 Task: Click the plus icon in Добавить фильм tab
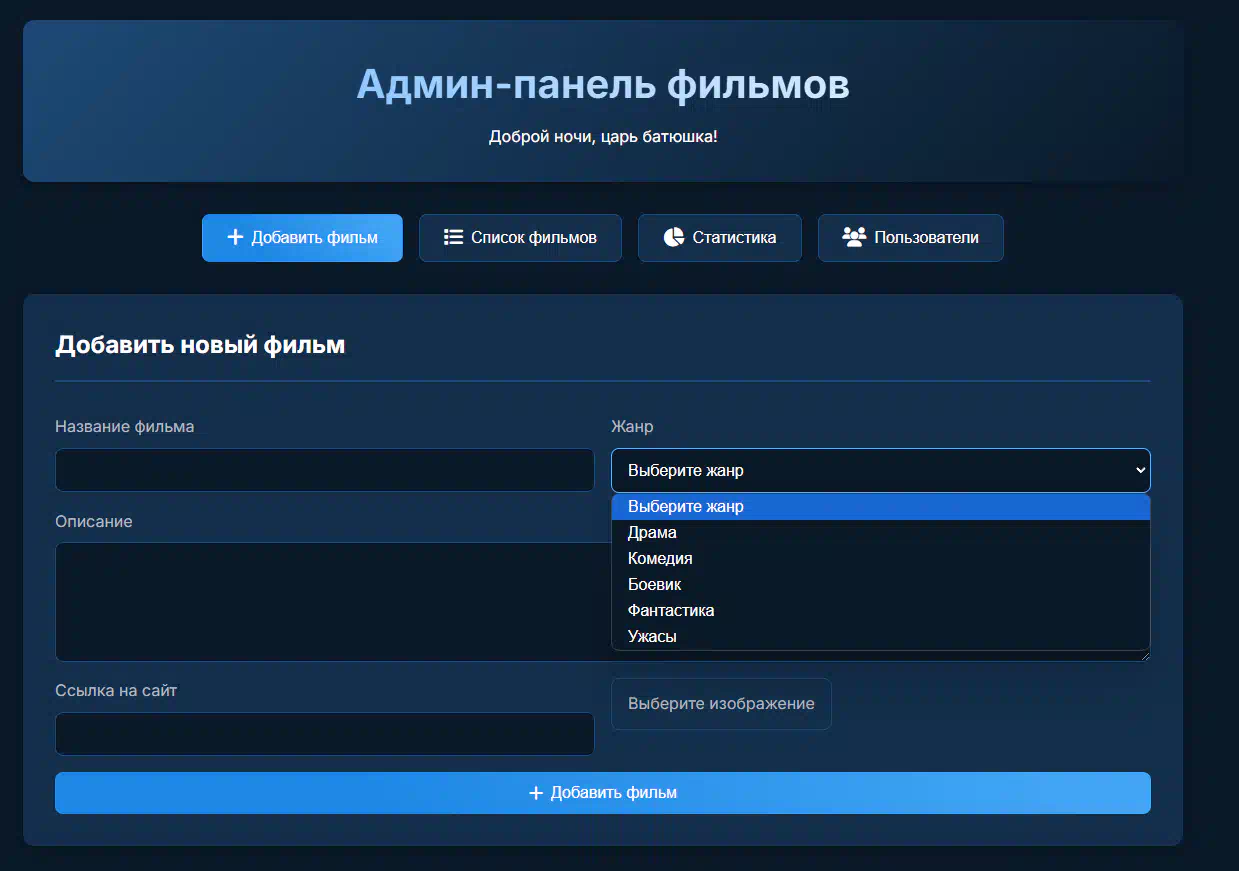[x=235, y=237]
